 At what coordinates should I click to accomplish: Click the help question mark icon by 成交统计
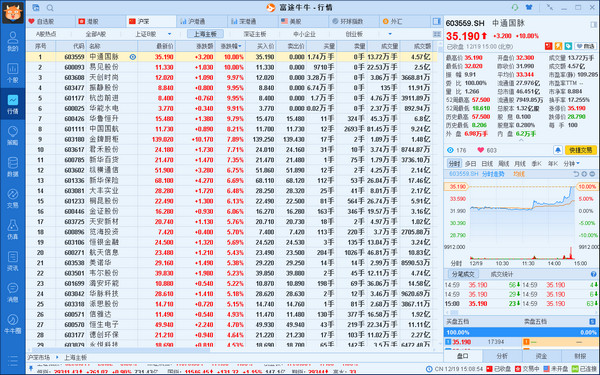pos(593,274)
